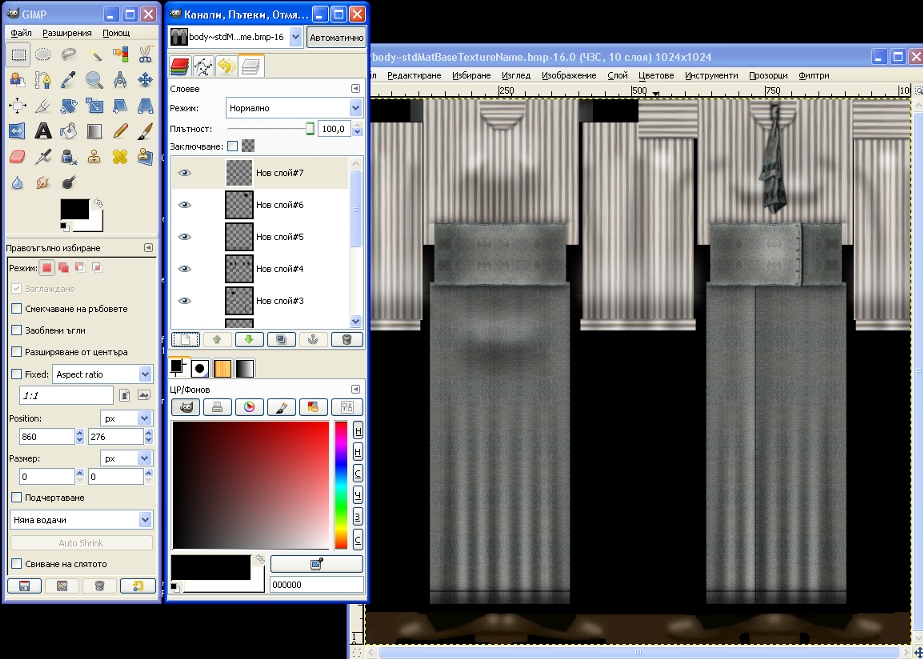Tick the Fixed checkbox
923x659 pixels.
point(16,374)
